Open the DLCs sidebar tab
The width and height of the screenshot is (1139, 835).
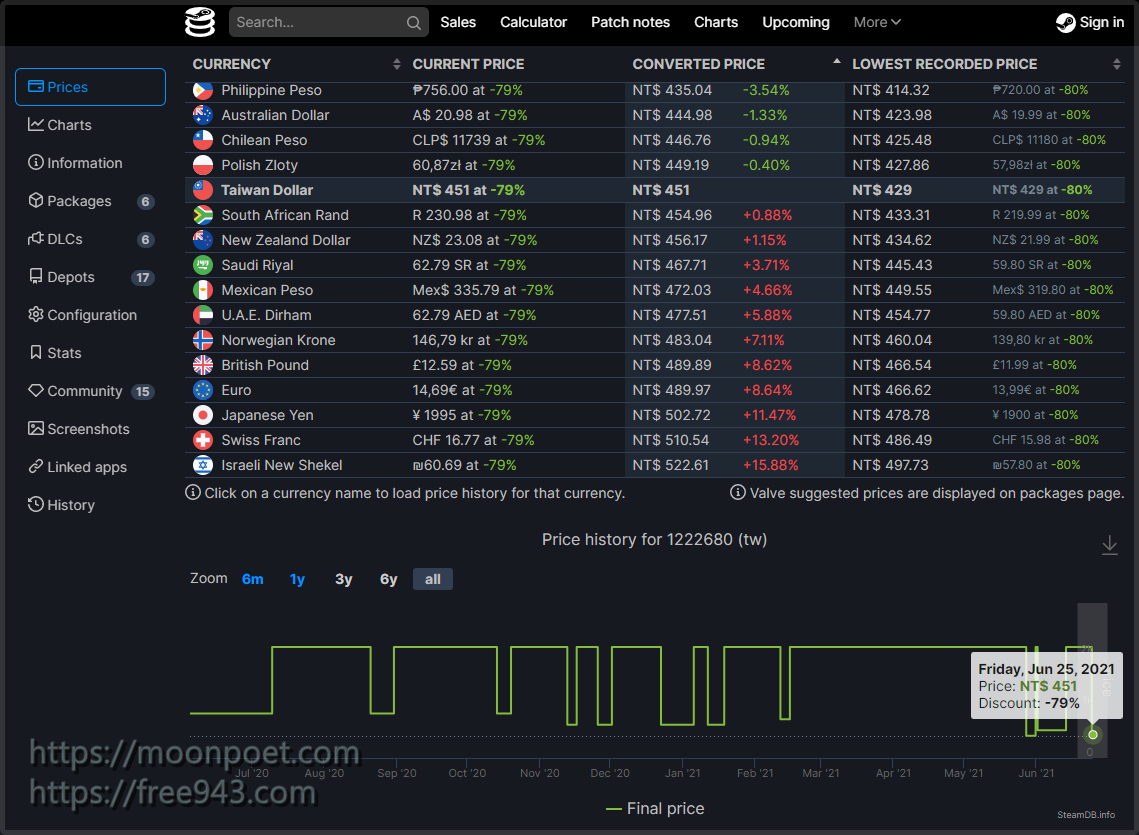click(65, 239)
